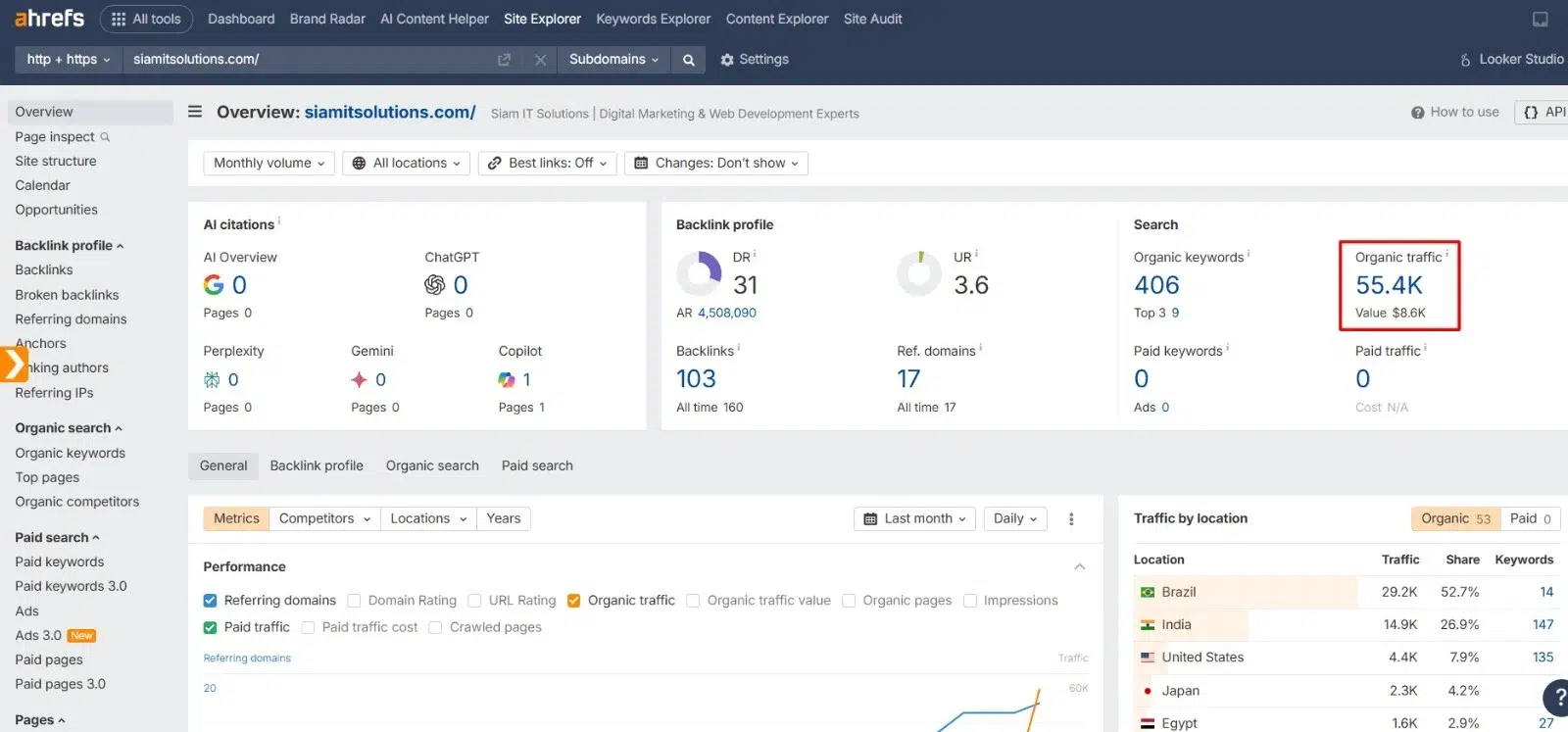Click the siamitsolutions.com/ title link
The height and width of the screenshot is (732, 1568).
coord(390,113)
